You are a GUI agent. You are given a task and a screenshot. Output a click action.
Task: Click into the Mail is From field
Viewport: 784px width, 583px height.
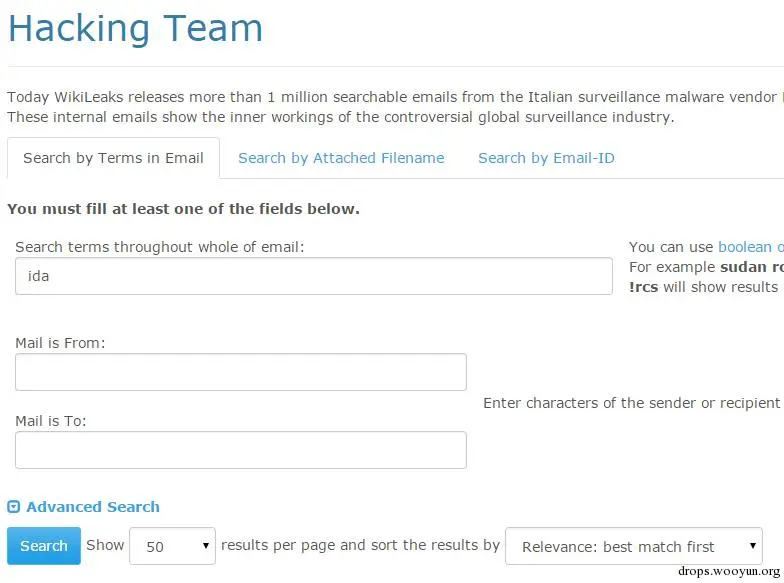click(x=240, y=372)
